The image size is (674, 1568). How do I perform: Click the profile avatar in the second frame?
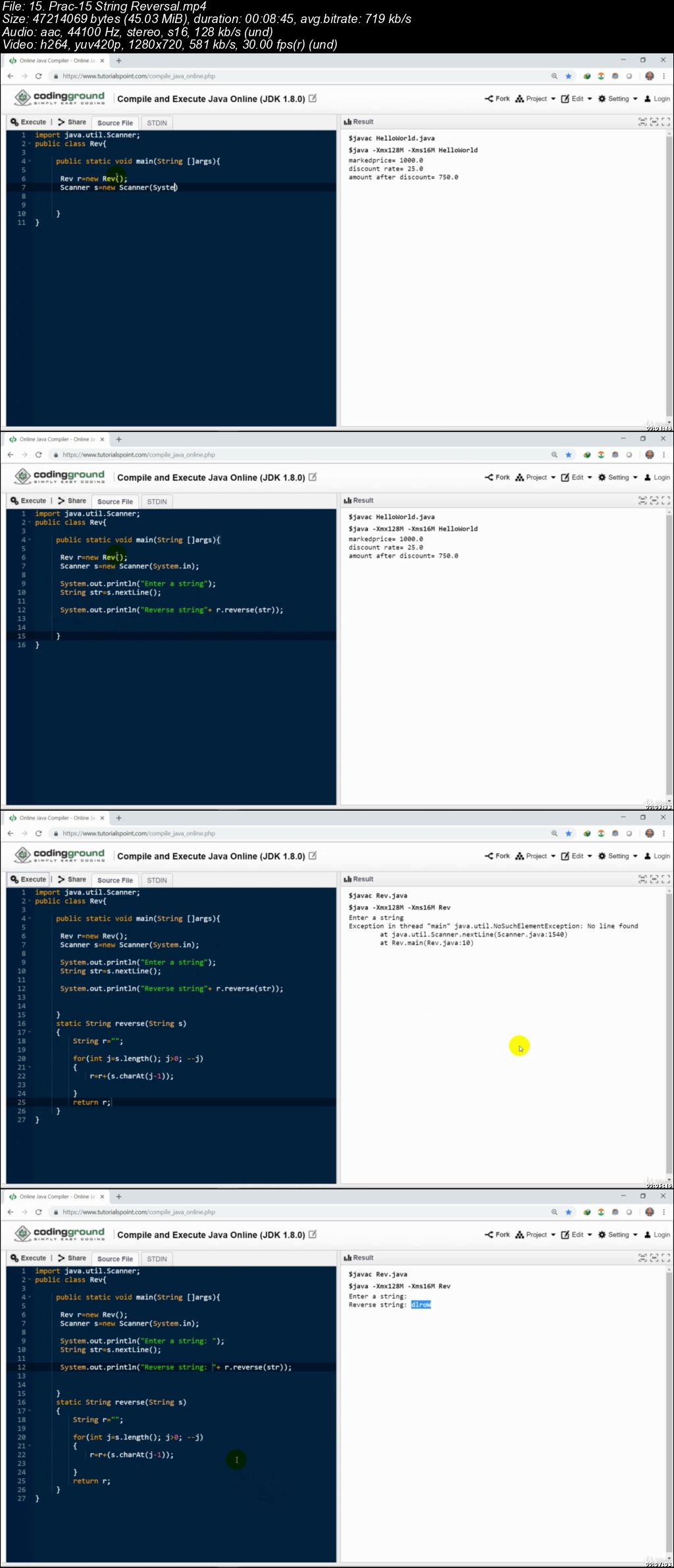click(x=650, y=455)
